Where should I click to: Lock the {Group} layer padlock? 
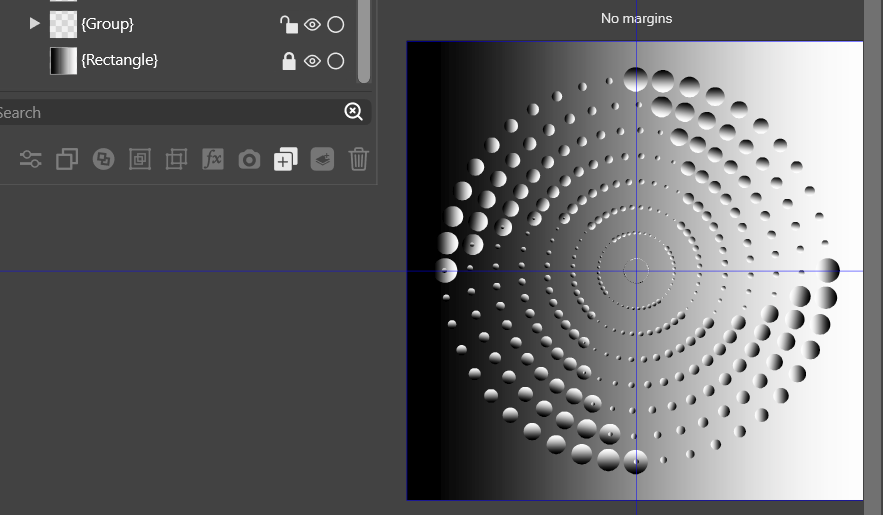tap(288, 24)
